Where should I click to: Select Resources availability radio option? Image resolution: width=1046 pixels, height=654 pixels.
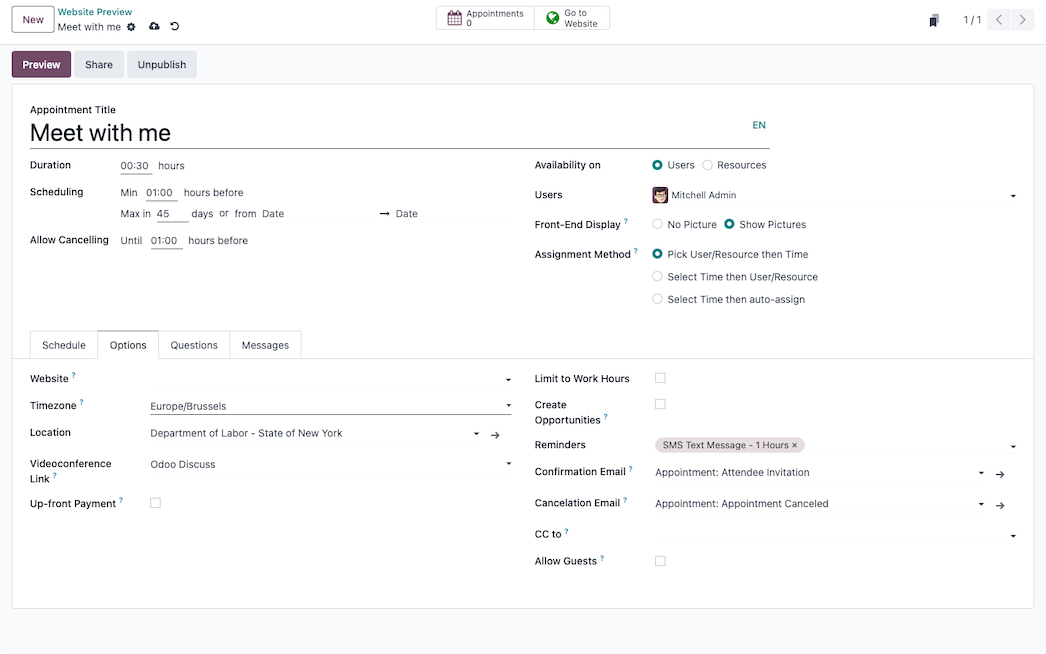(x=708, y=165)
